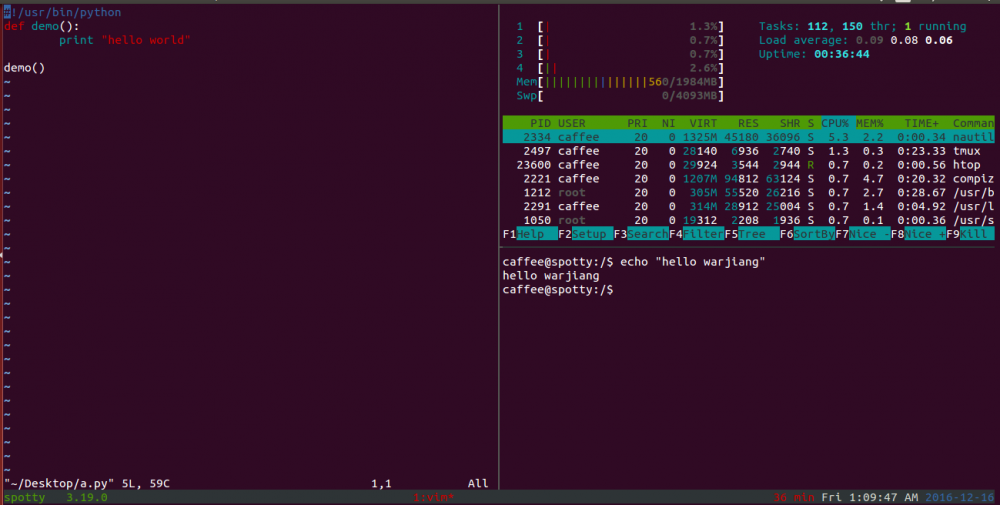Click the kernel version 3.19.0 in status bar

point(87,497)
